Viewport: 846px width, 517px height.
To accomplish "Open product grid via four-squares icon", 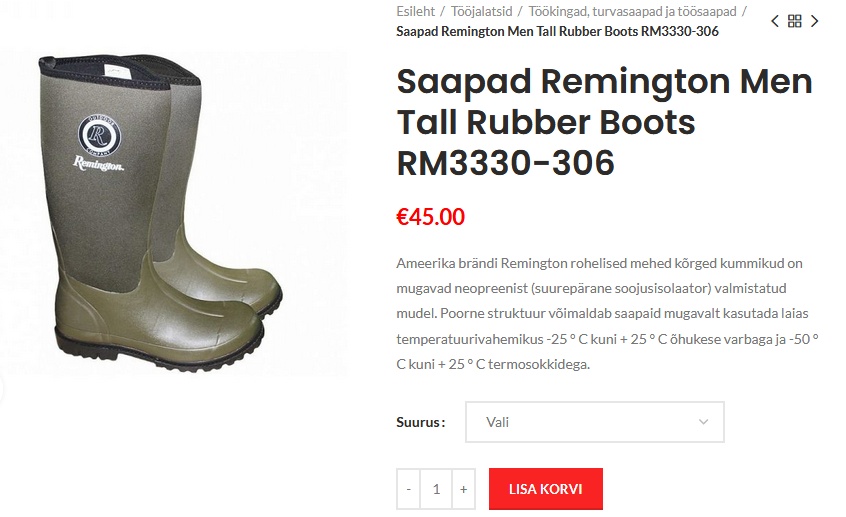I will pos(795,22).
